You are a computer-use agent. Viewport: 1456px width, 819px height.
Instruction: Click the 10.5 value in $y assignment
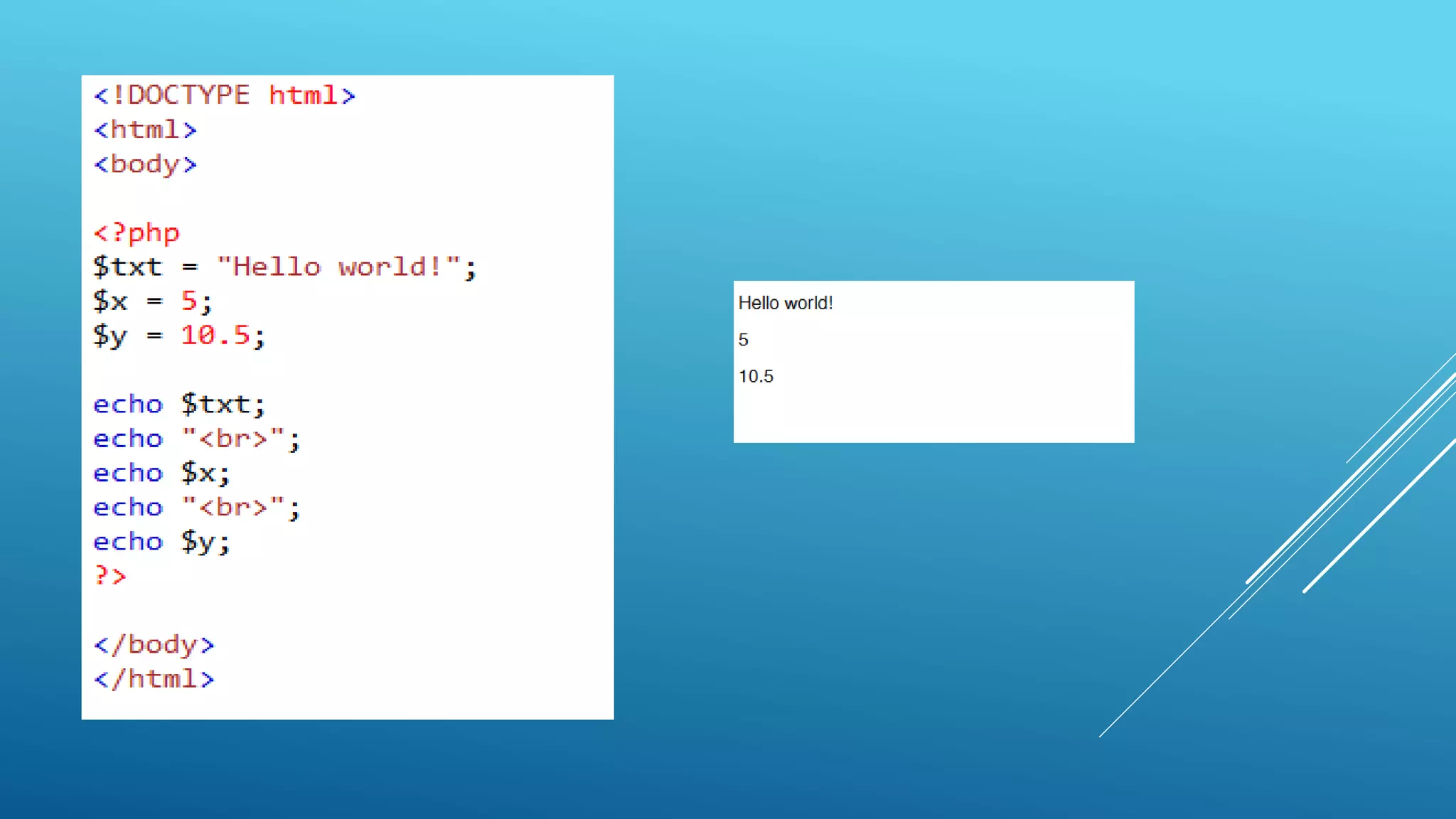click(215, 335)
